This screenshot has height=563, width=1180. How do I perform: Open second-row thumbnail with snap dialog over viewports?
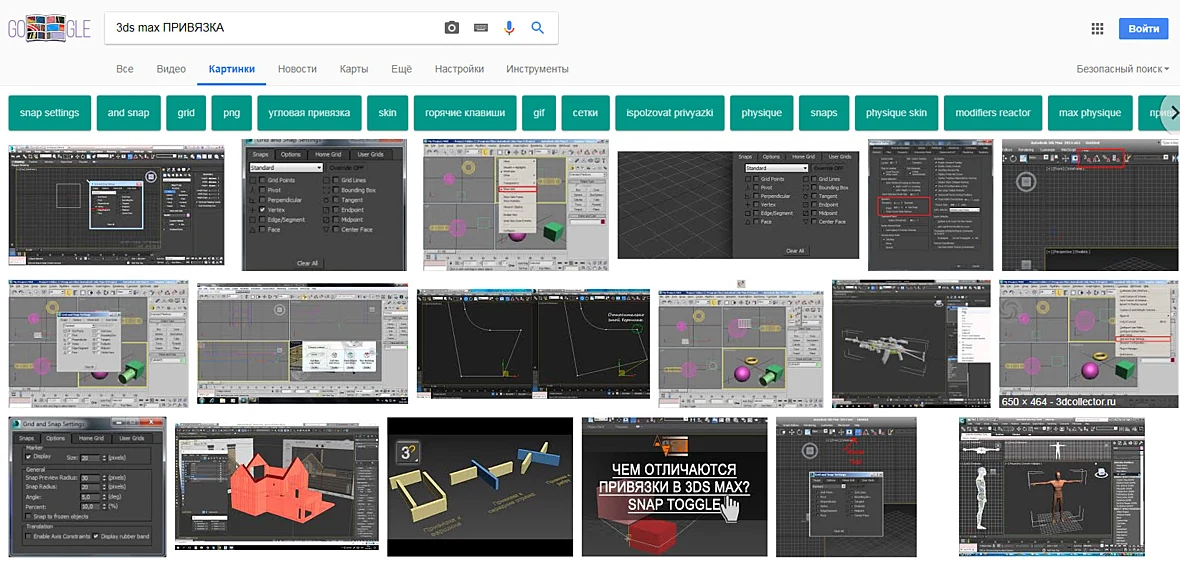pos(99,344)
